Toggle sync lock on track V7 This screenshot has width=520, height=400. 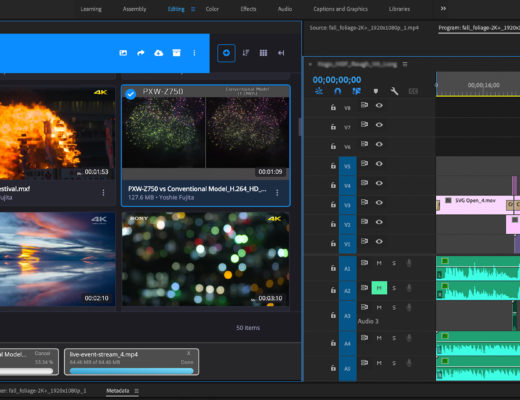point(364,124)
